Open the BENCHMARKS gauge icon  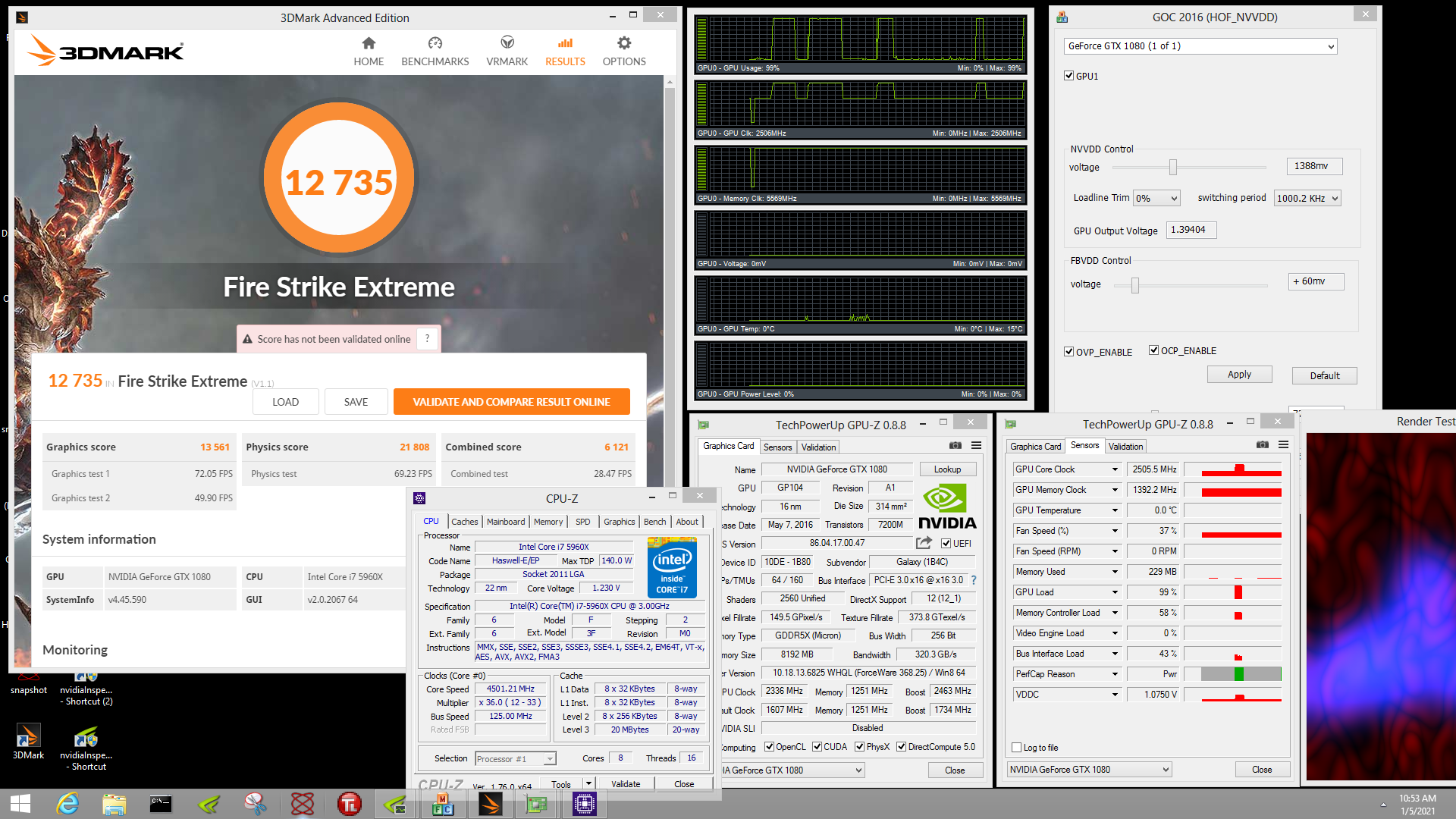click(435, 44)
